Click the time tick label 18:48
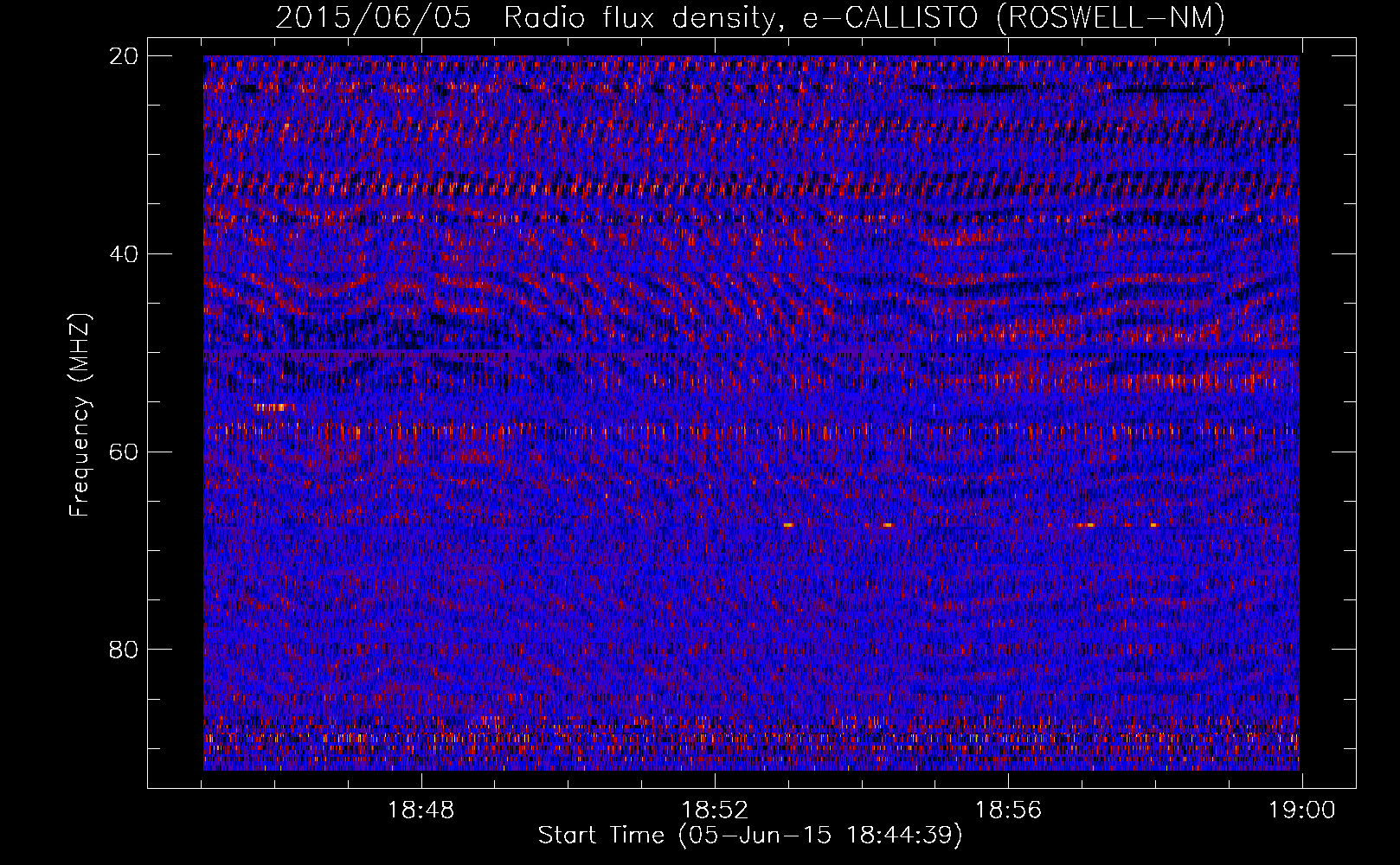The width and height of the screenshot is (1400, 865). pyautogui.click(x=421, y=811)
